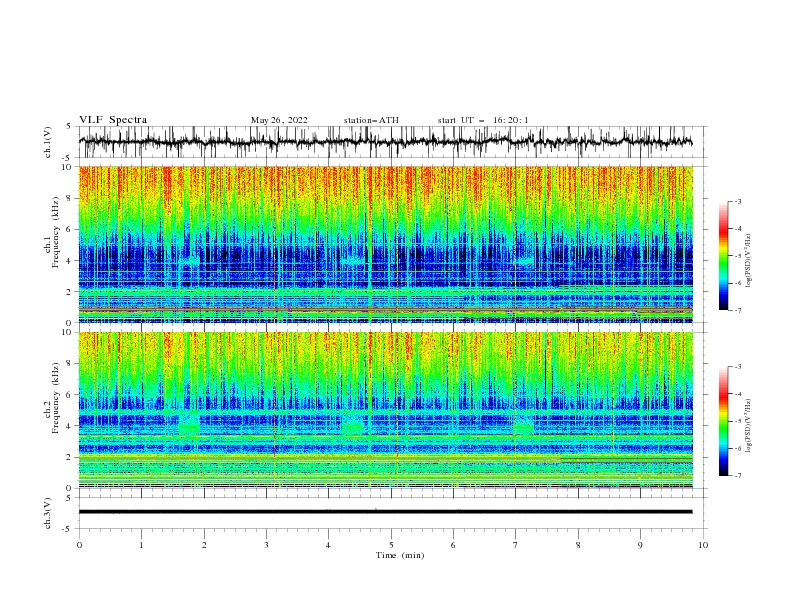Click the "-3" label on ch.1 colorbar
Screen dimensions: 792x612
[x=738, y=201]
